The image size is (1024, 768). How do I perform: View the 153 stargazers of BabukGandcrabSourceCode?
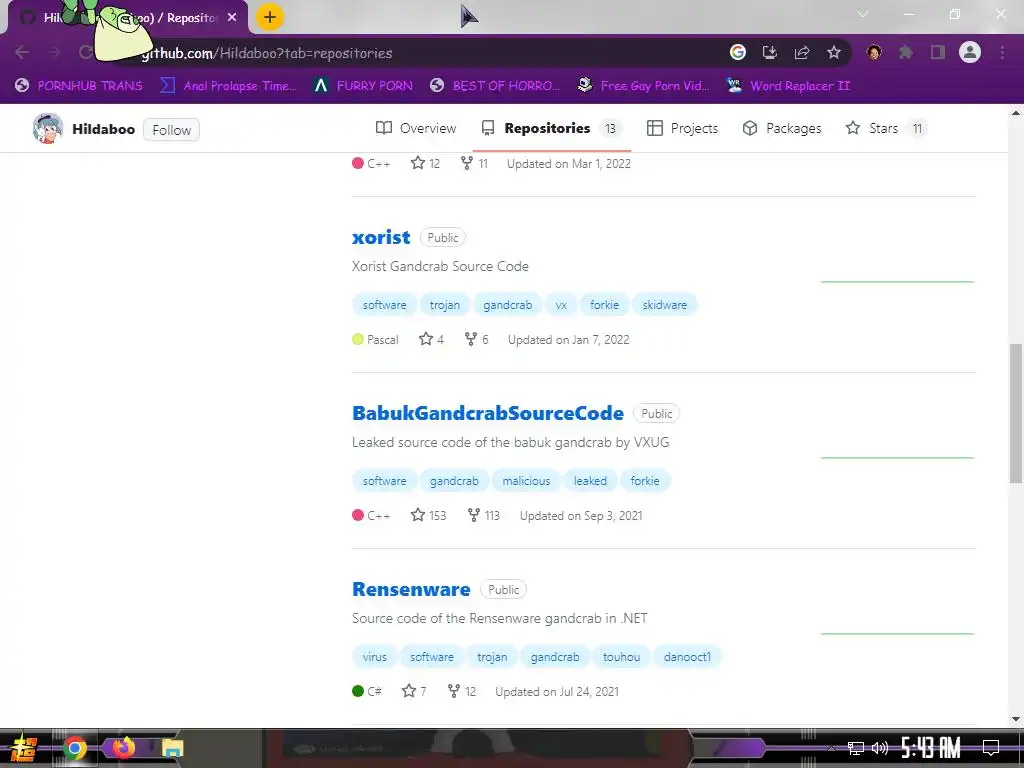428,515
